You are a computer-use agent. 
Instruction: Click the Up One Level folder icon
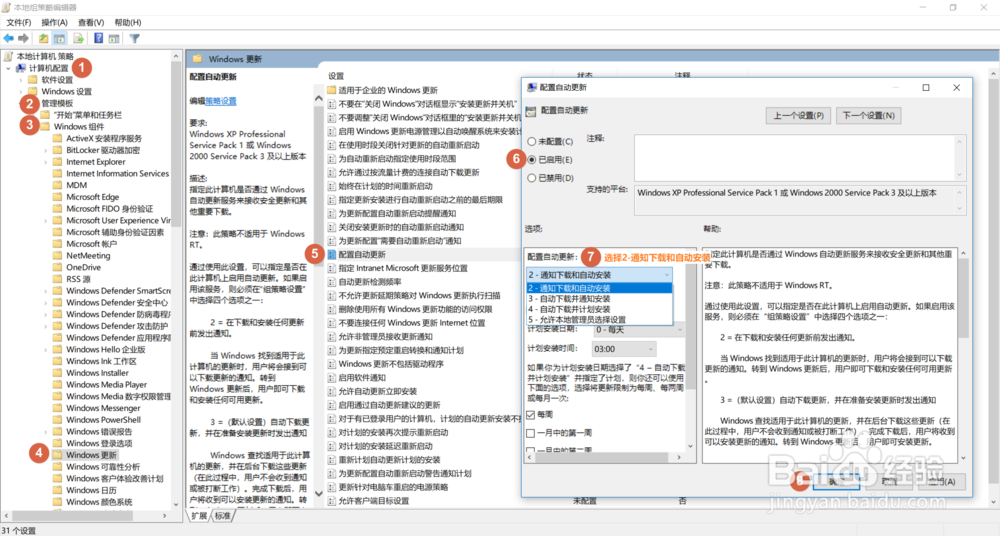point(43,38)
